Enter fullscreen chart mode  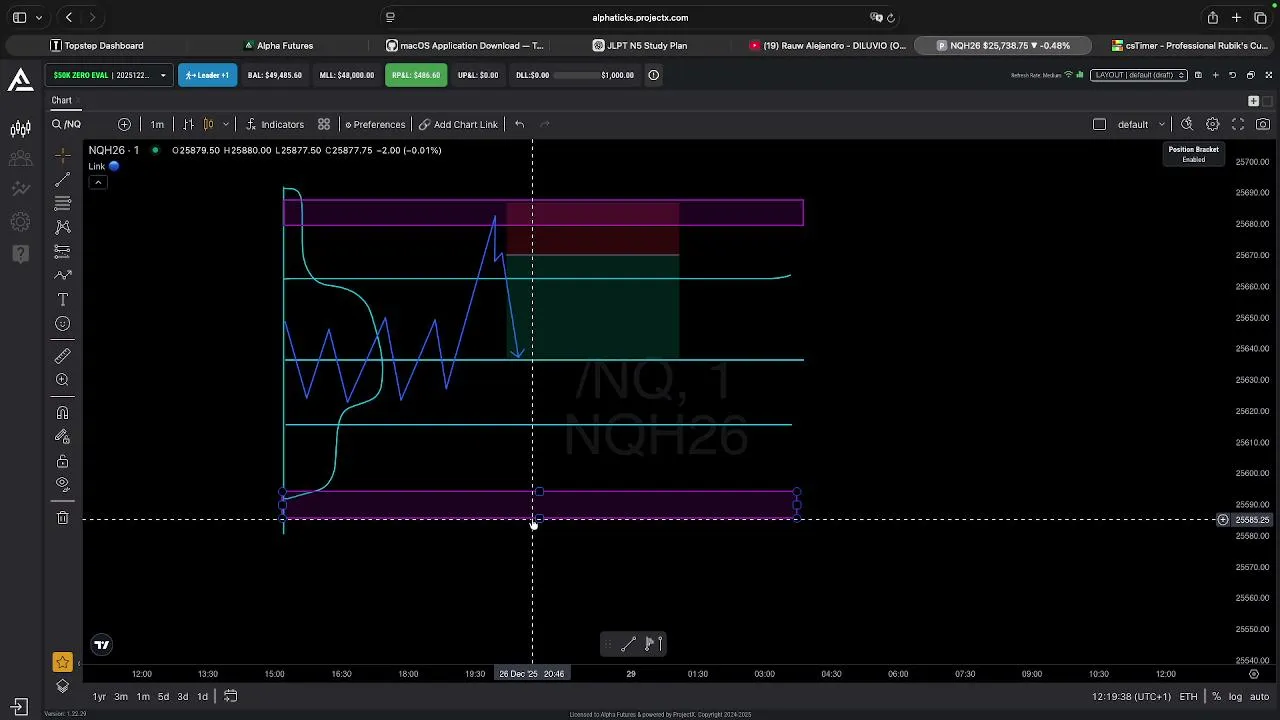click(1238, 124)
